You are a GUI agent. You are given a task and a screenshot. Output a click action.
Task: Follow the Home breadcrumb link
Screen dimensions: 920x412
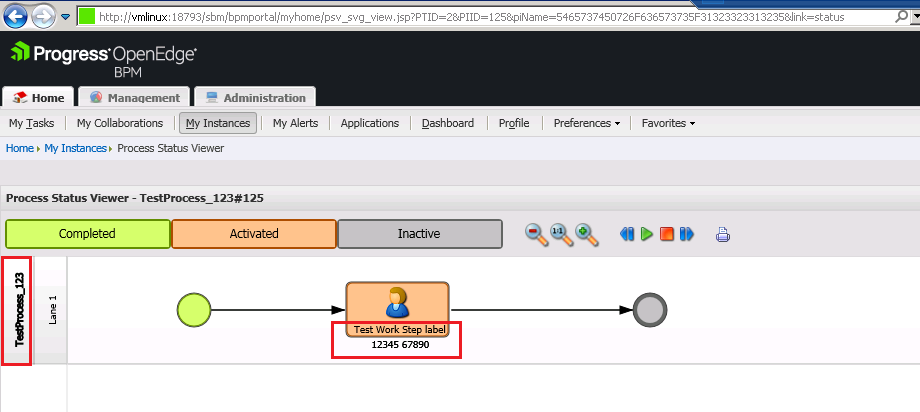[19, 148]
